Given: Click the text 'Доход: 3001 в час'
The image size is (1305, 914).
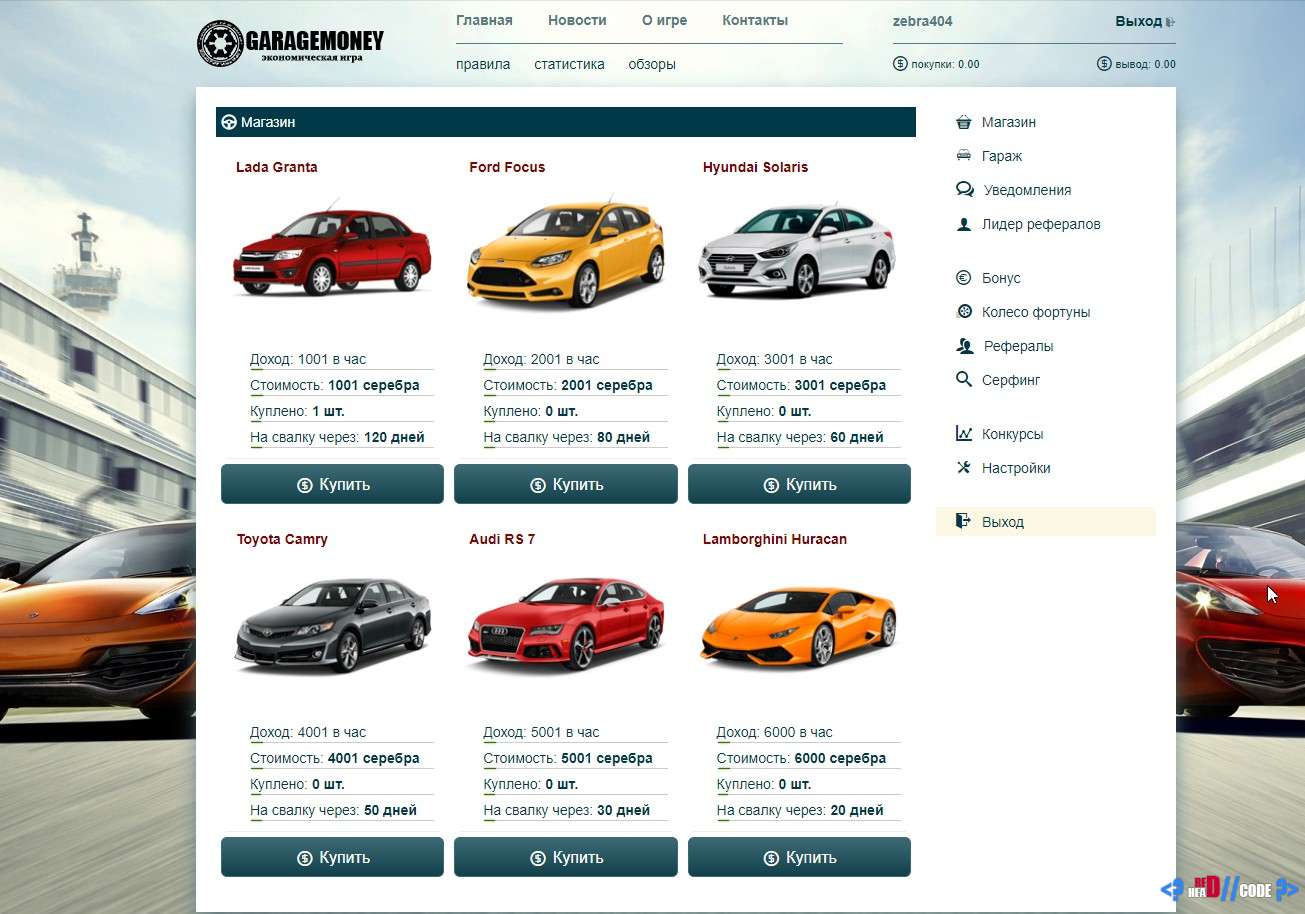Looking at the screenshot, I should (774, 359).
